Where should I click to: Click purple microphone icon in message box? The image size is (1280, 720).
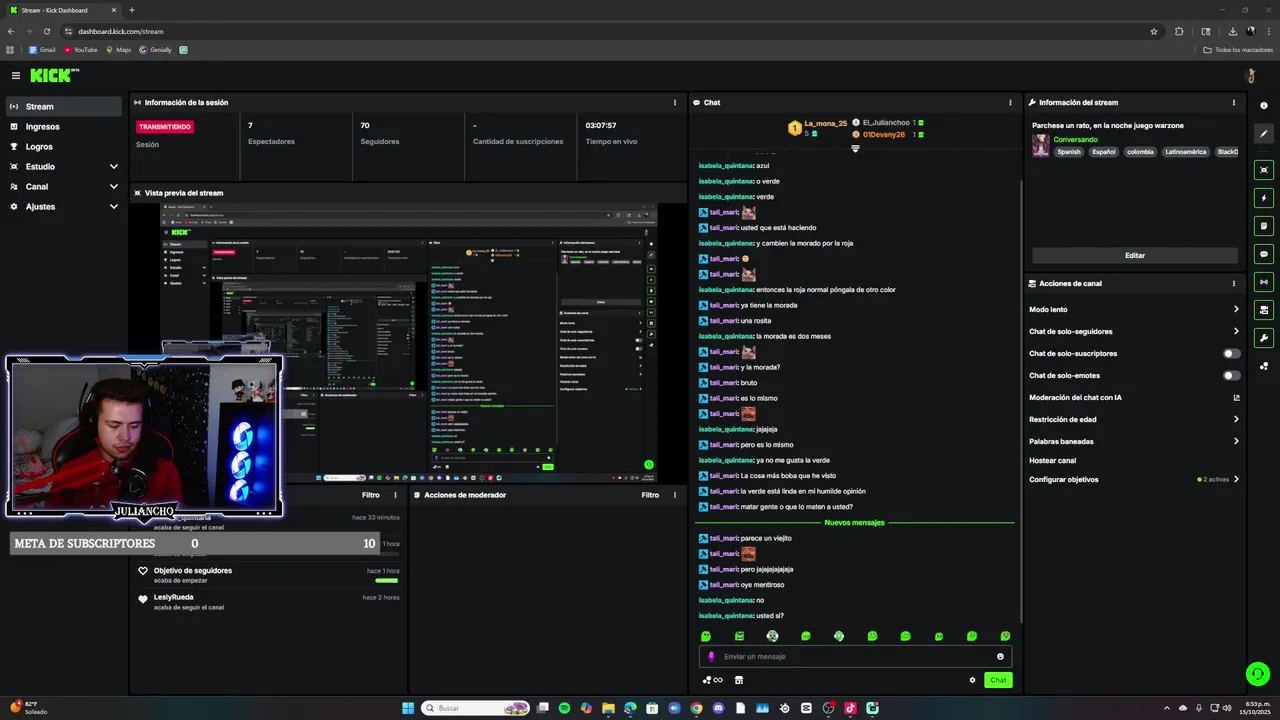(x=711, y=657)
